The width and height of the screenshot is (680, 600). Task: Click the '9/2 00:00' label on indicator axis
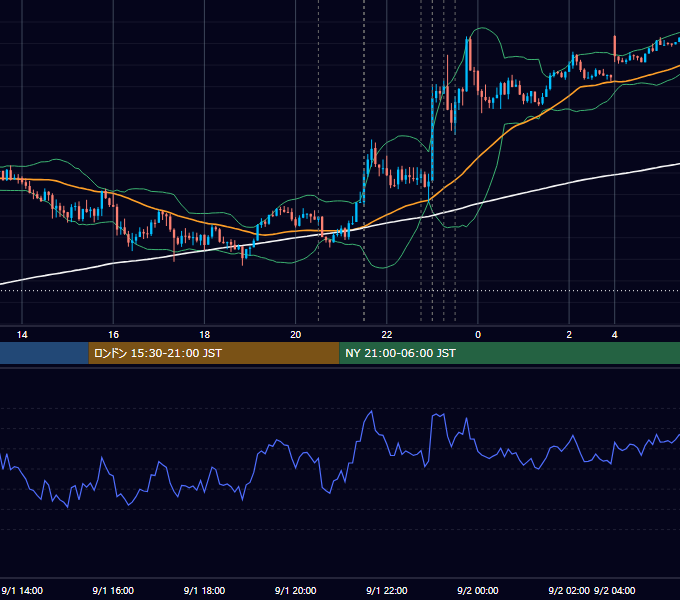pos(477,590)
